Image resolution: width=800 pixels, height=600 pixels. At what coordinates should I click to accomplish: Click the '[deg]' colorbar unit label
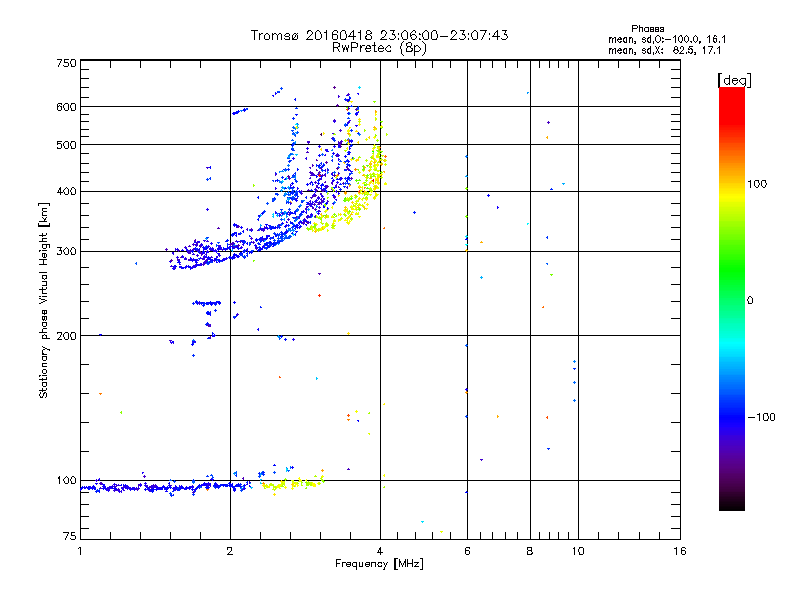[734, 80]
